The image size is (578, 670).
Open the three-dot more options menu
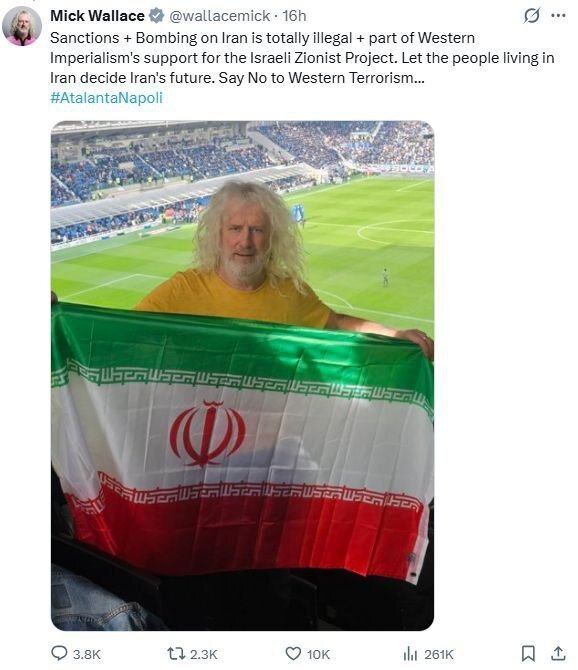(558, 16)
